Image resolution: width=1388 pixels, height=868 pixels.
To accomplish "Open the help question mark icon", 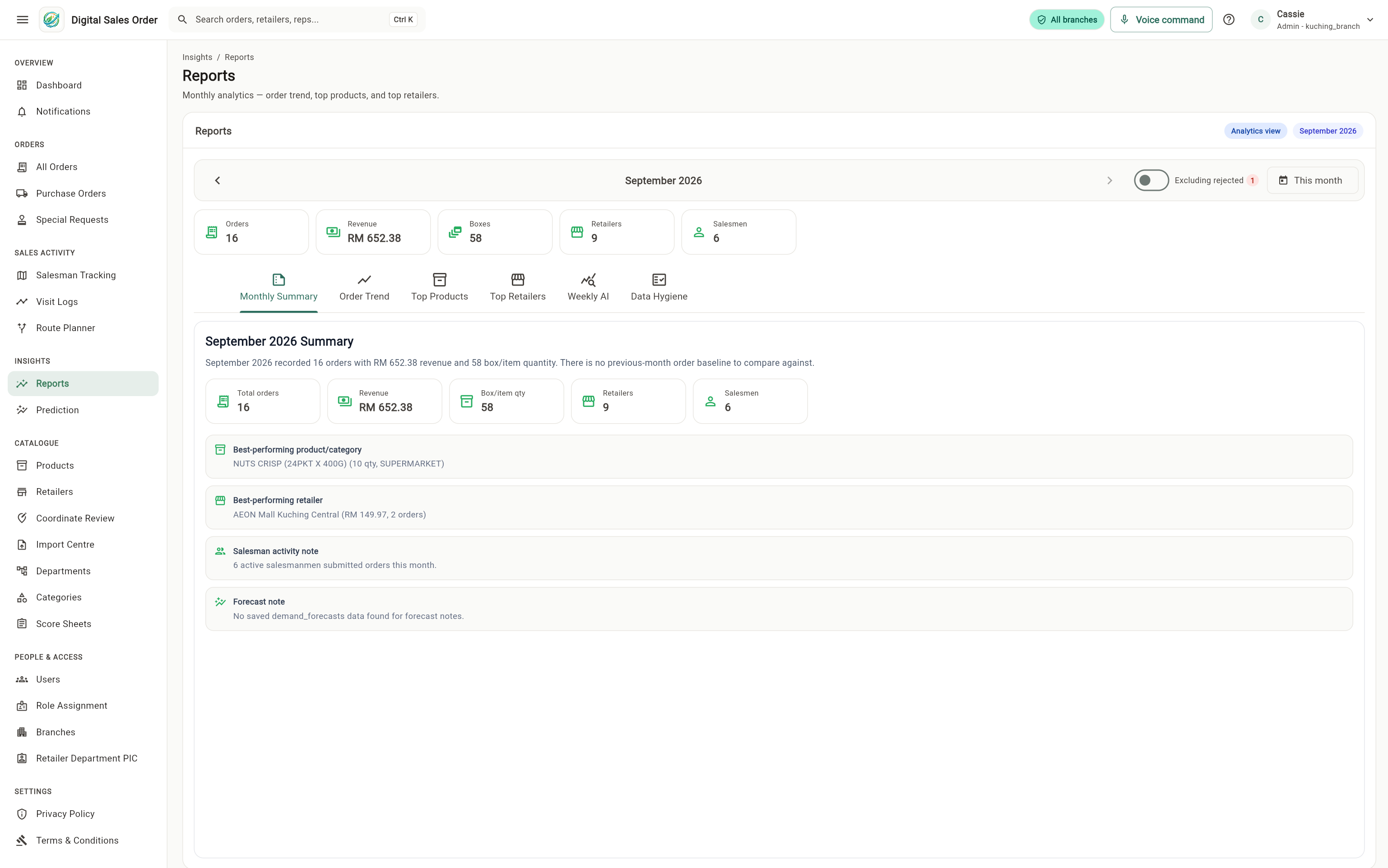I will point(1228,19).
